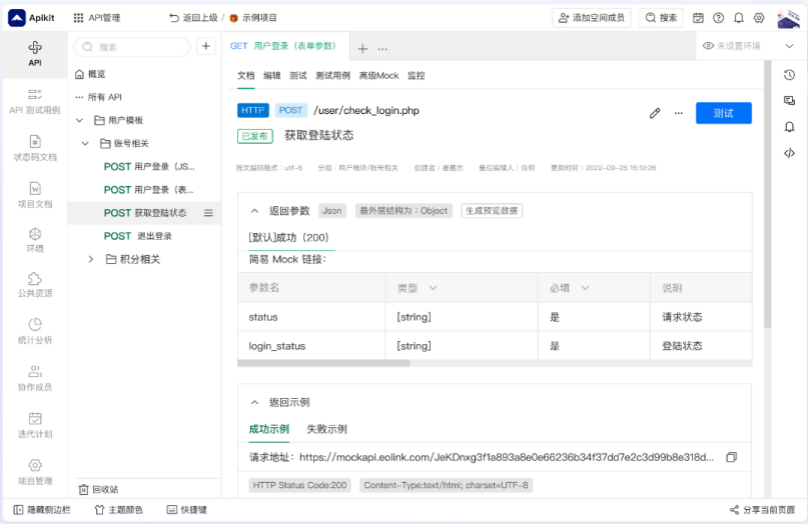Click the API search input field
The width and height of the screenshot is (810, 526).
(x=132, y=47)
